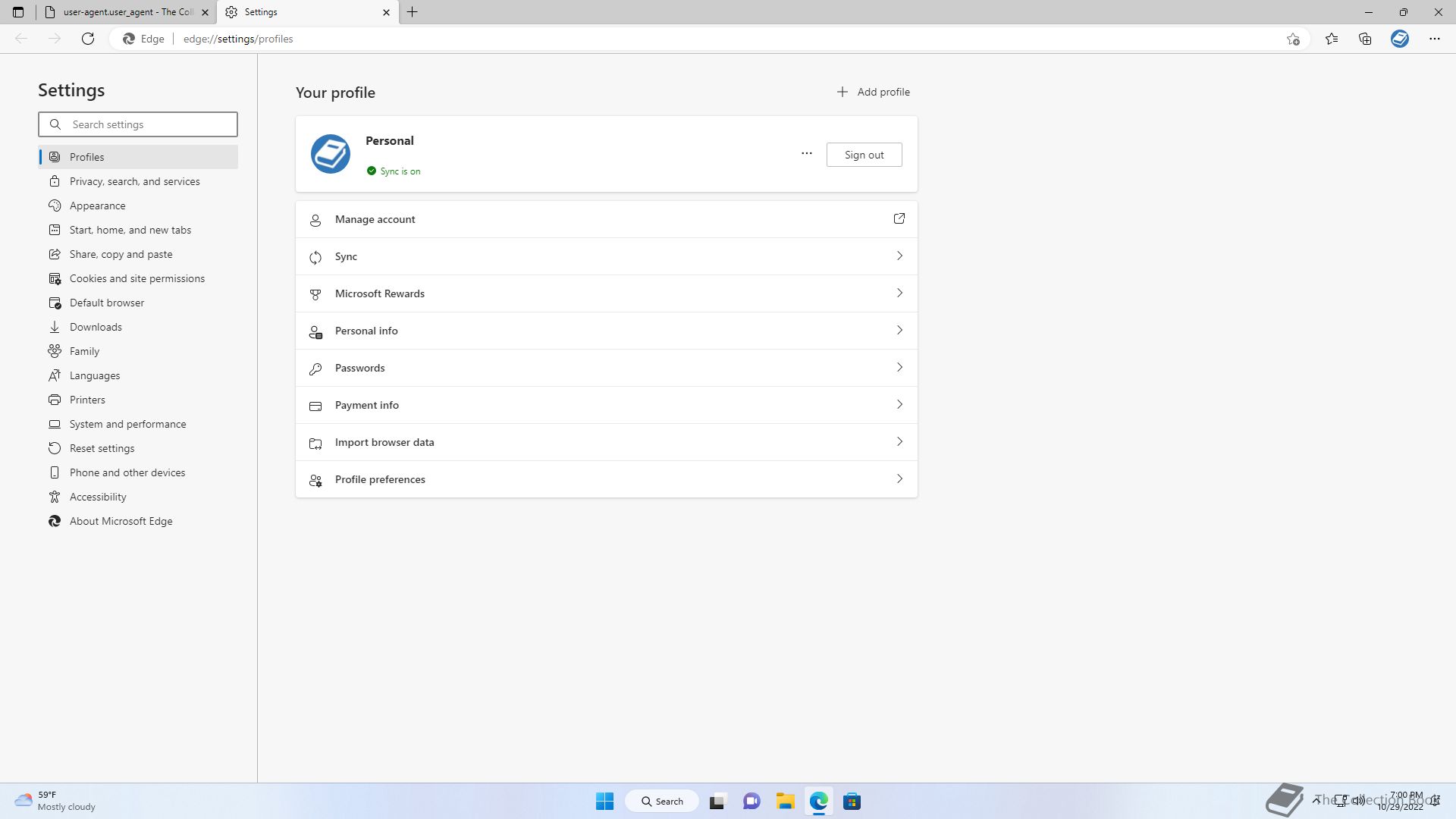The width and height of the screenshot is (1456, 819).
Task: Open Printers settings
Action: click(x=138, y=400)
